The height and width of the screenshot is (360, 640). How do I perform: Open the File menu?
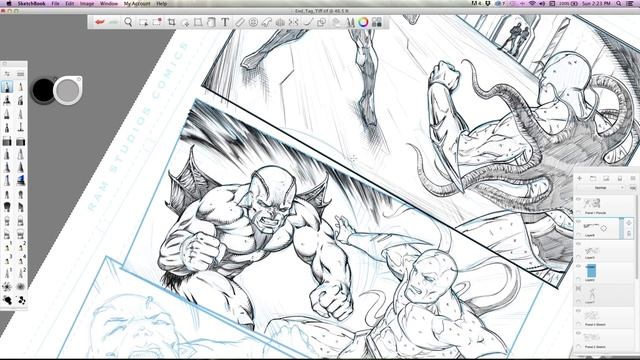pyautogui.click(x=55, y=3)
